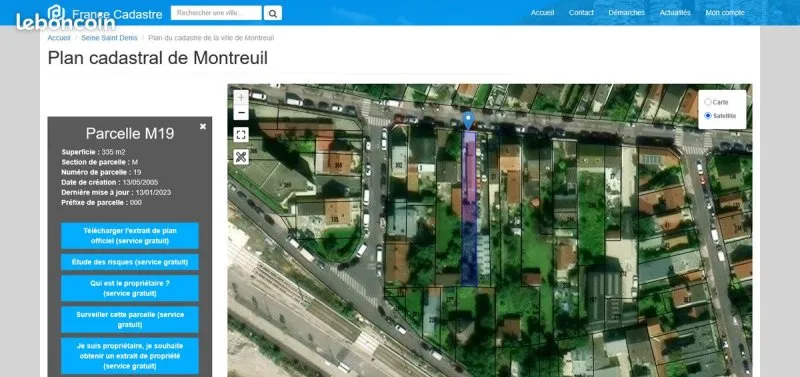This screenshot has height=377, width=800.
Task: Open the Démarches menu item
Action: point(627,13)
